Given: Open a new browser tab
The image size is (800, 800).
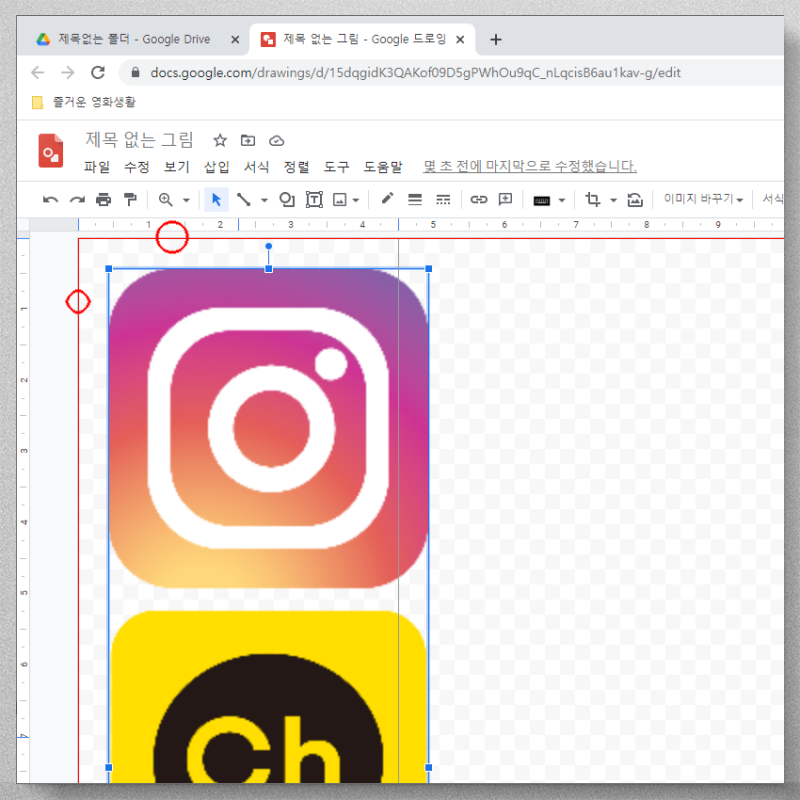Looking at the screenshot, I should pos(496,40).
